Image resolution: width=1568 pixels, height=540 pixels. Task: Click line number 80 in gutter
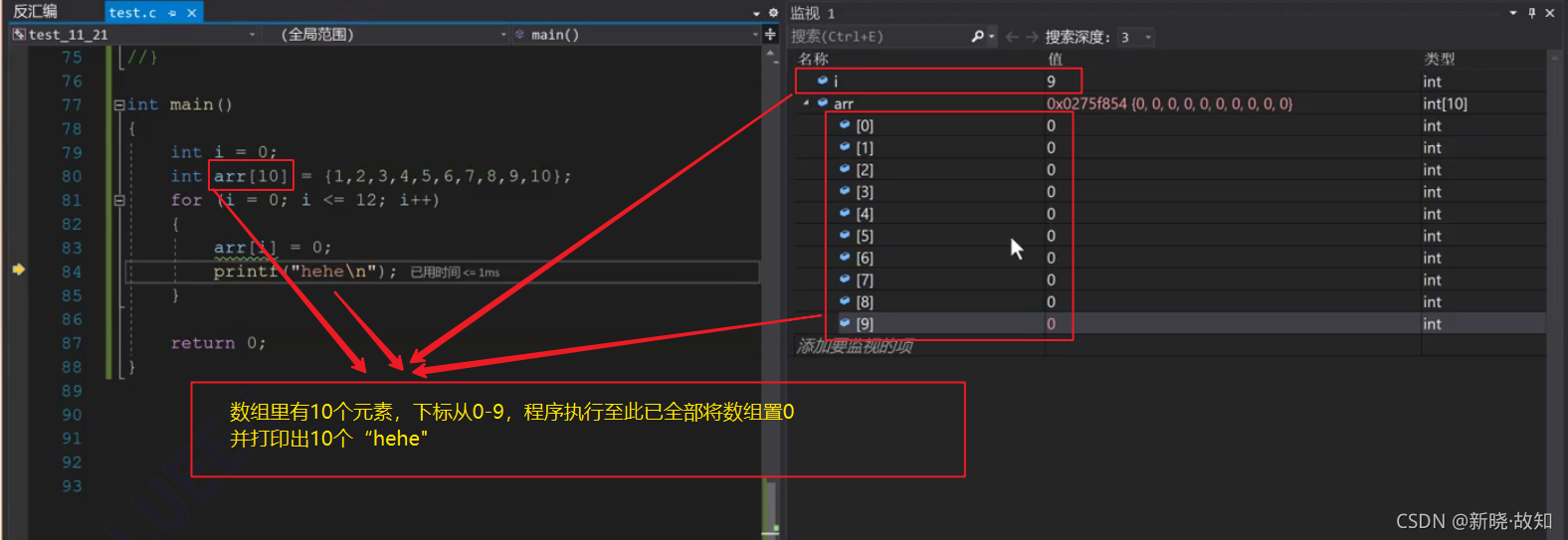[72, 176]
